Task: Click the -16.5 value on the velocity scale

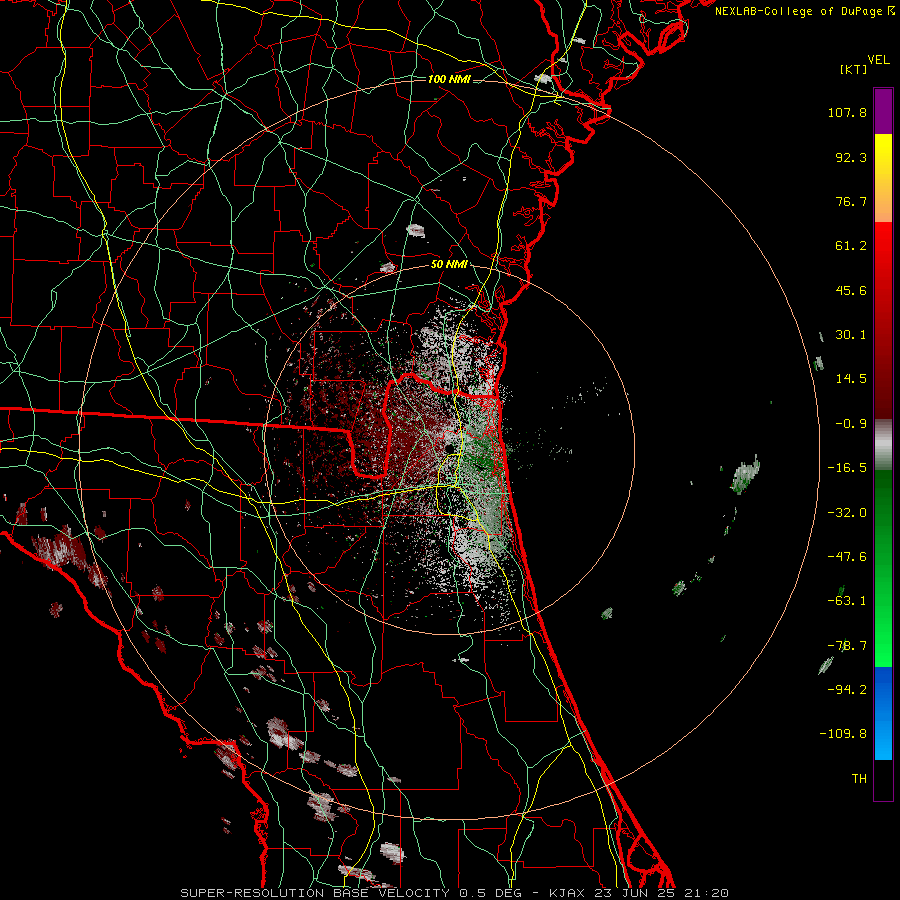Action: coord(847,468)
